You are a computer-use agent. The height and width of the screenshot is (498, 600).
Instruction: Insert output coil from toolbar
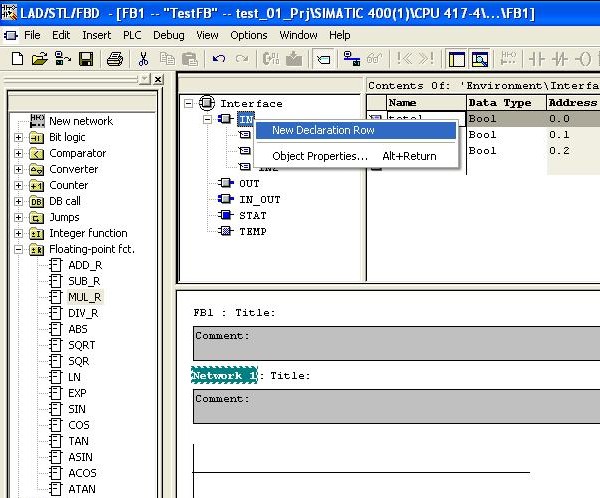(x=583, y=59)
